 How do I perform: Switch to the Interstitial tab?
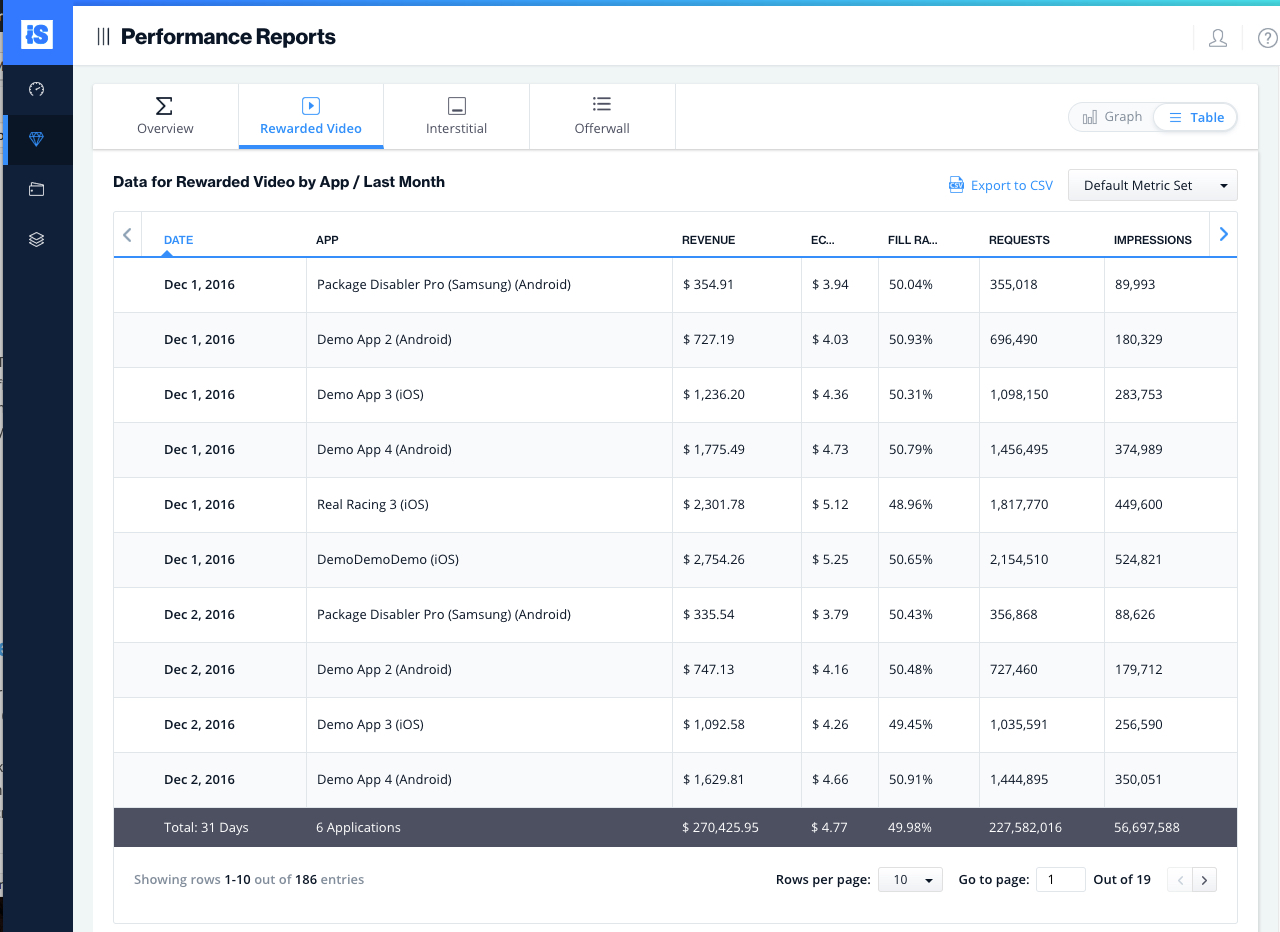pos(456,116)
